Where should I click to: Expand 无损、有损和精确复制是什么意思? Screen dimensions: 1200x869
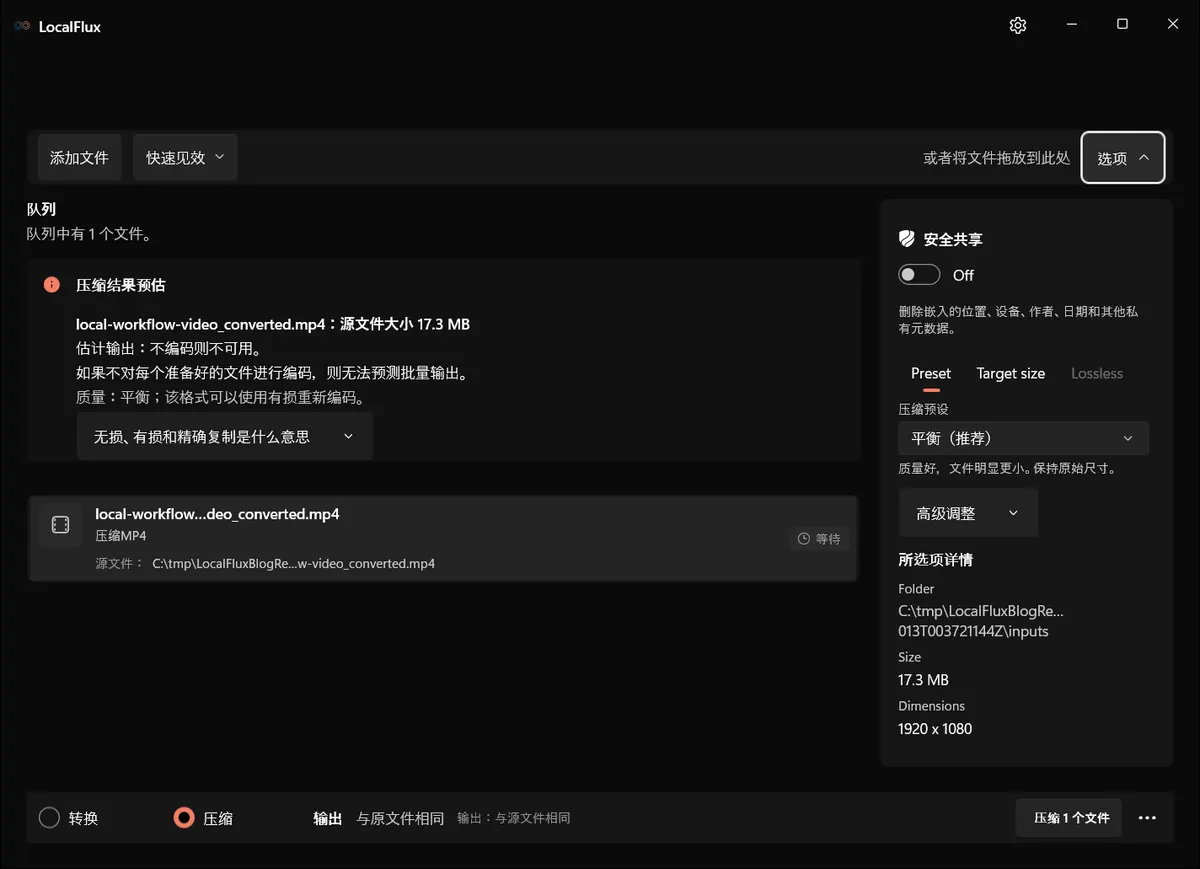(225, 437)
